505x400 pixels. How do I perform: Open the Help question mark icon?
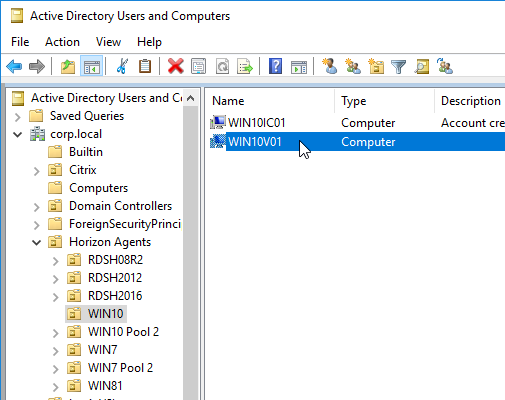275,66
